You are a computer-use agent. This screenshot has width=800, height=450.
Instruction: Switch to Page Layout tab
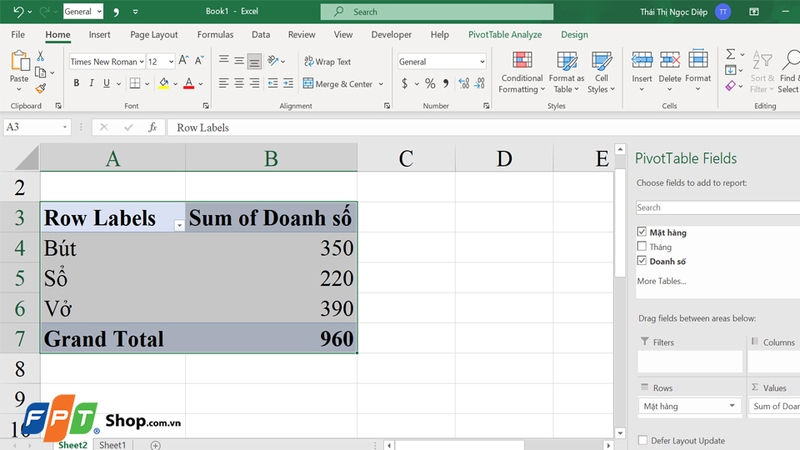[154, 35]
